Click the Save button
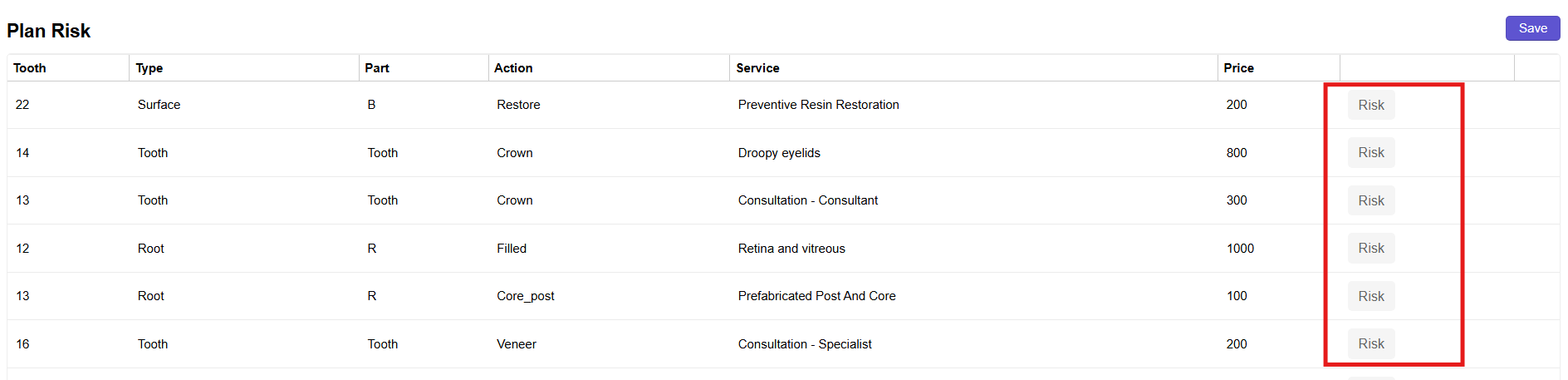This screenshot has width=1568, height=380. 1532,28
